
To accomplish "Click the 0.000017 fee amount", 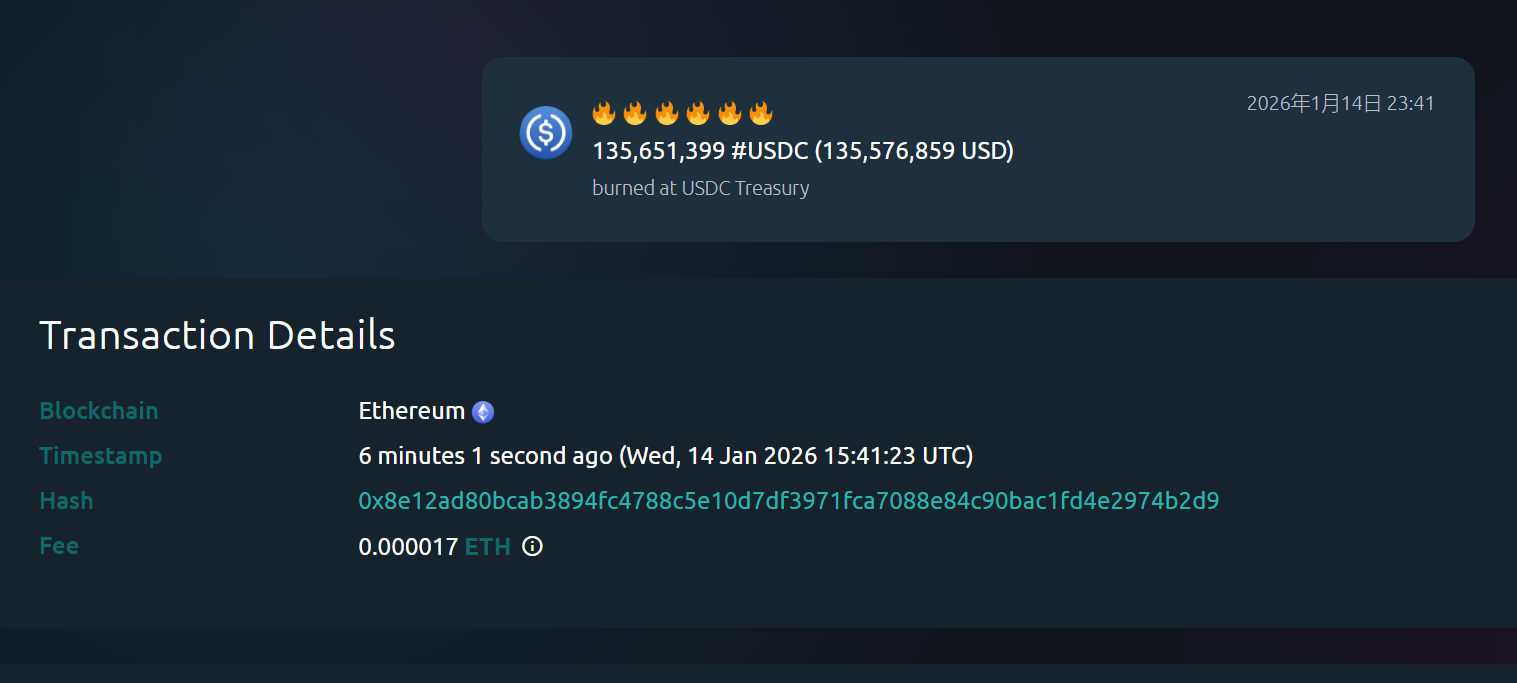I will tap(408, 547).
